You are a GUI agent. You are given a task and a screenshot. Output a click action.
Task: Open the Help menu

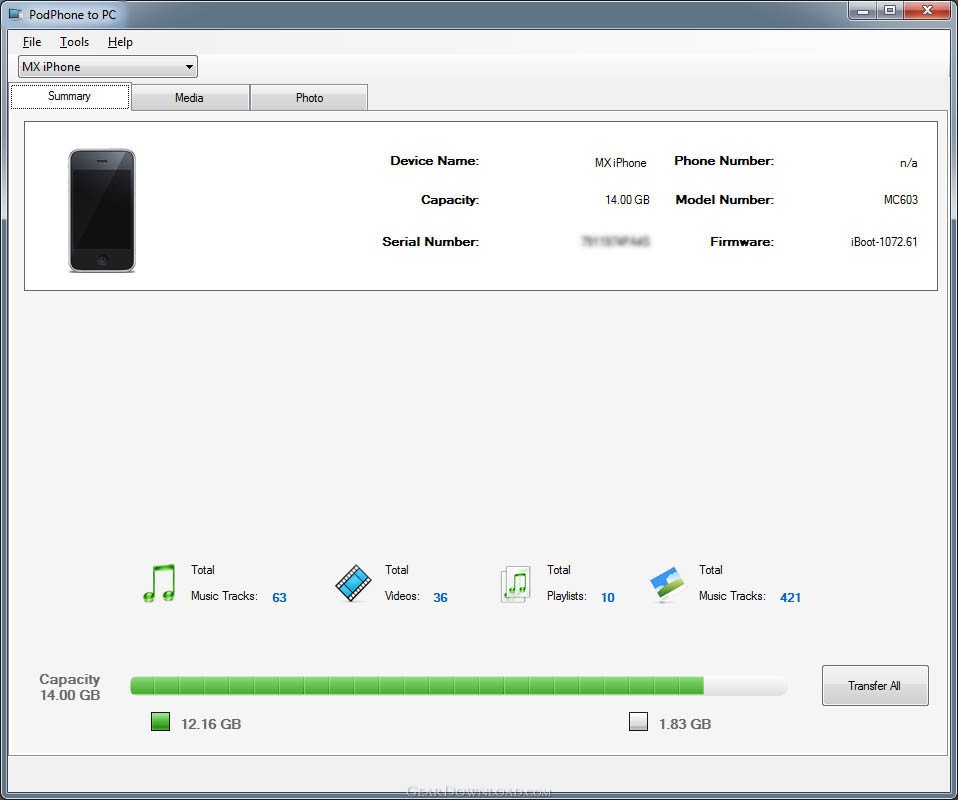(x=120, y=42)
